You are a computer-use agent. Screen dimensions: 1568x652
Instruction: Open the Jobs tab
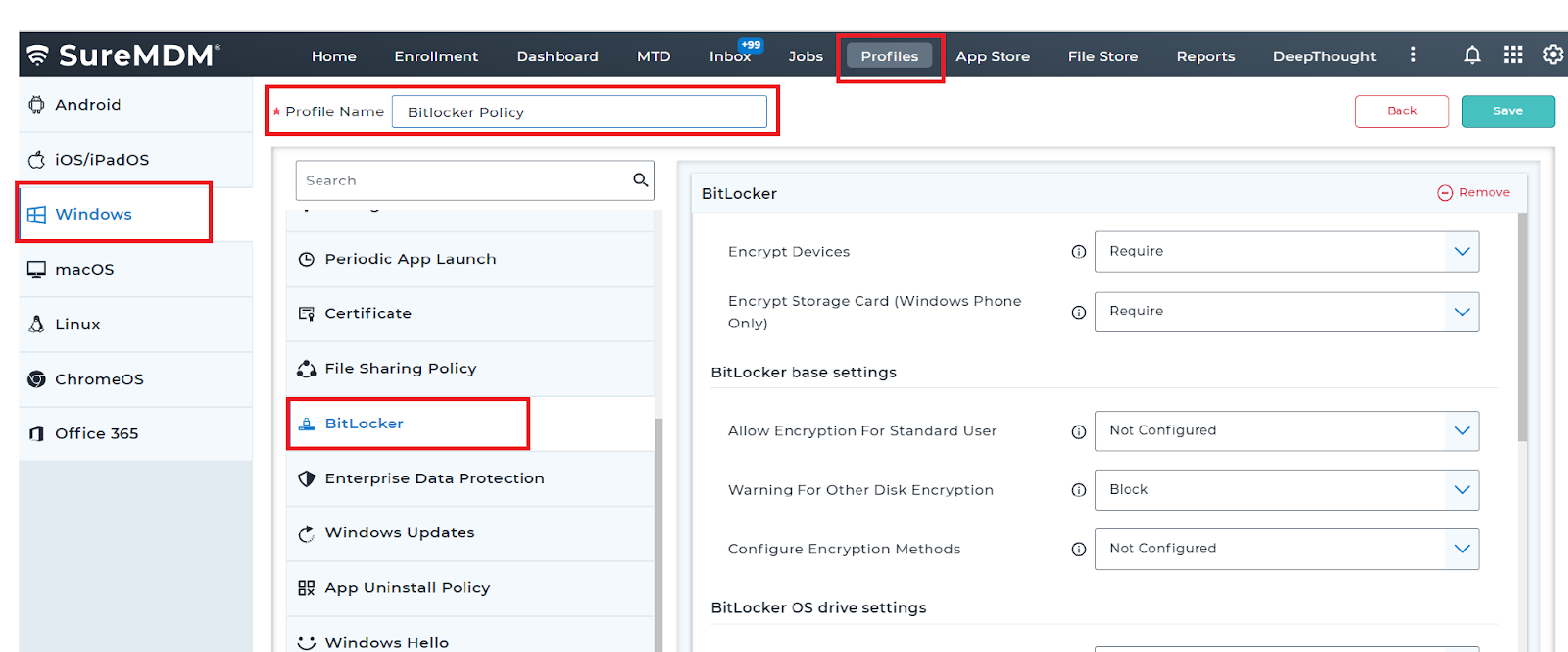(806, 56)
